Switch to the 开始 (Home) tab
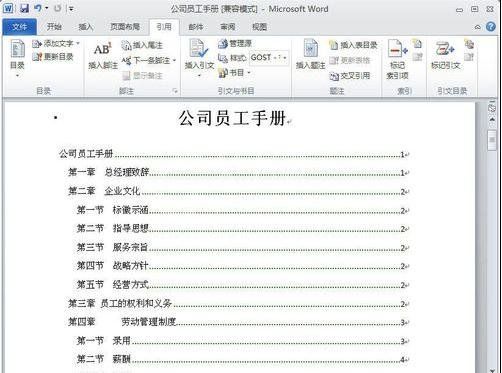This screenshot has height=373, width=502. point(54,27)
